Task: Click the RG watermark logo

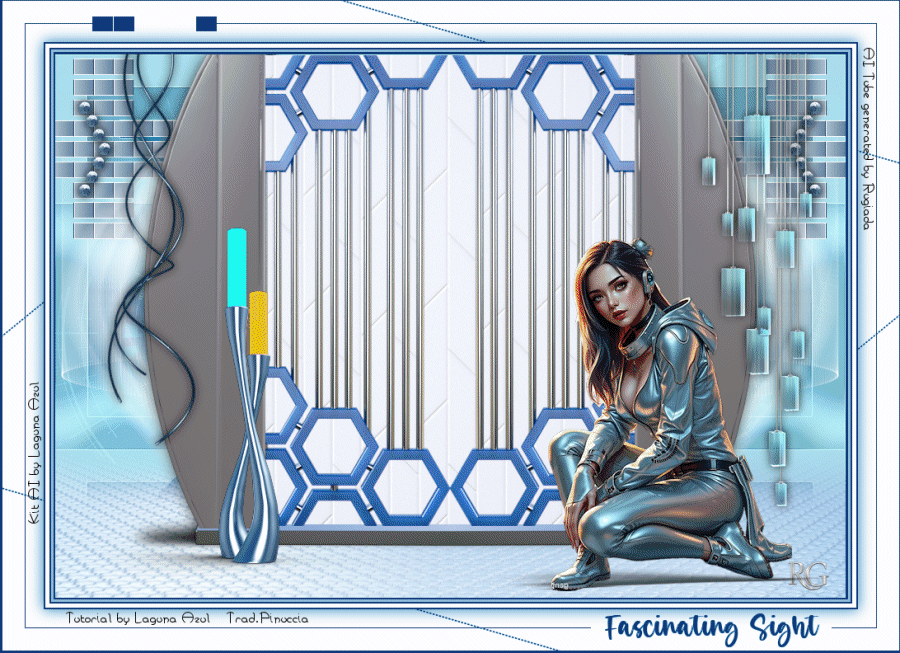Action: pos(808,574)
